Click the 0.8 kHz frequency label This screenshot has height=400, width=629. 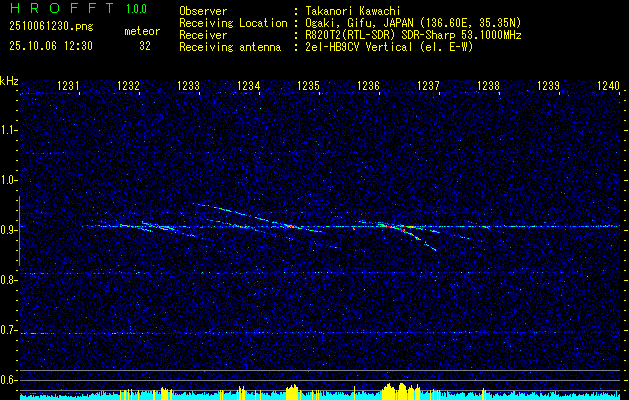(x=8, y=280)
